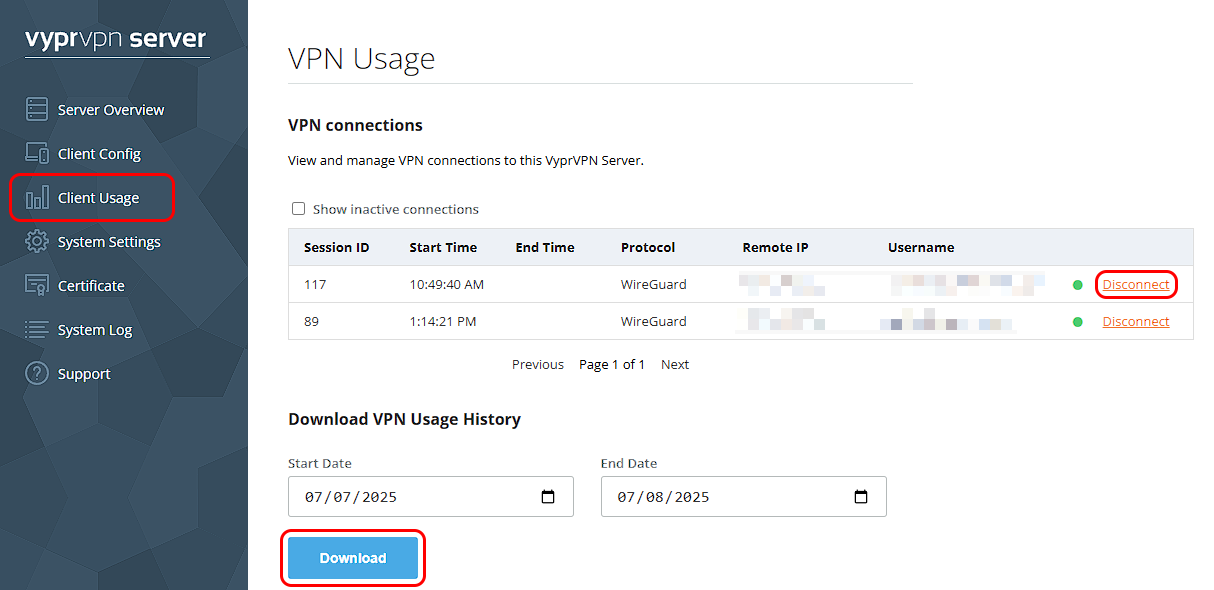Enable Show inactive connections checkbox
1214x590 pixels.
[298, 209]
